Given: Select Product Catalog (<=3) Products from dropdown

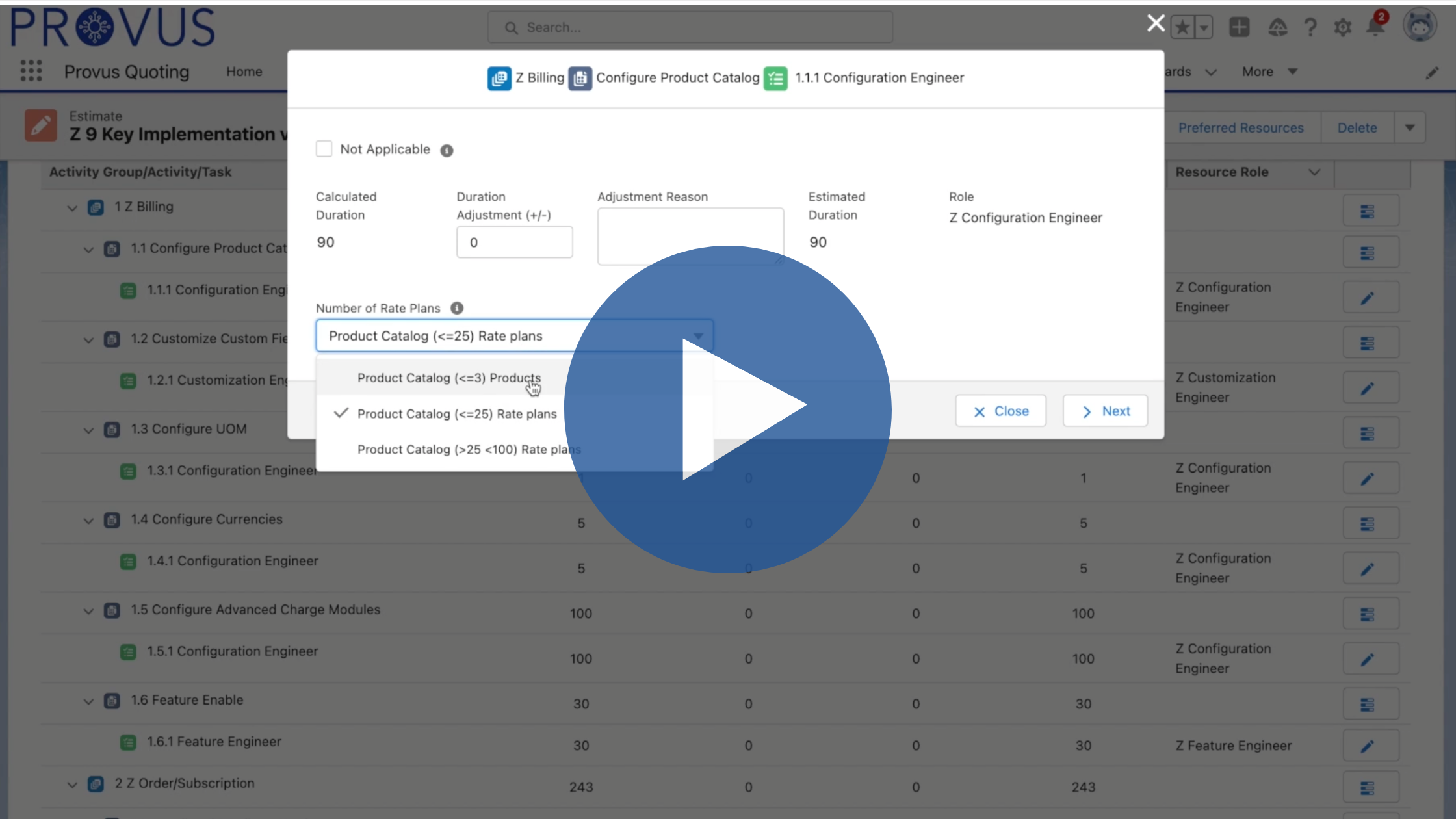Looking at the screenshot, I should [449, 377].
